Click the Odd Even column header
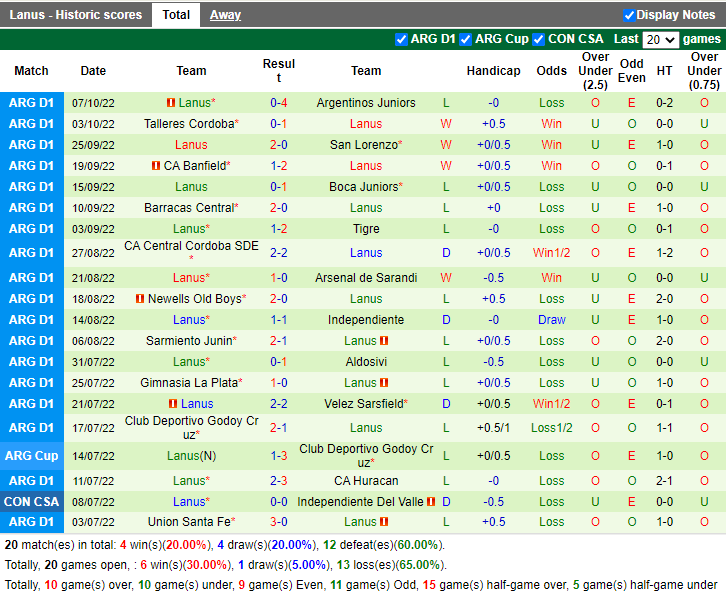This screenshot has width=726, height=593. [x=632, y=71]
